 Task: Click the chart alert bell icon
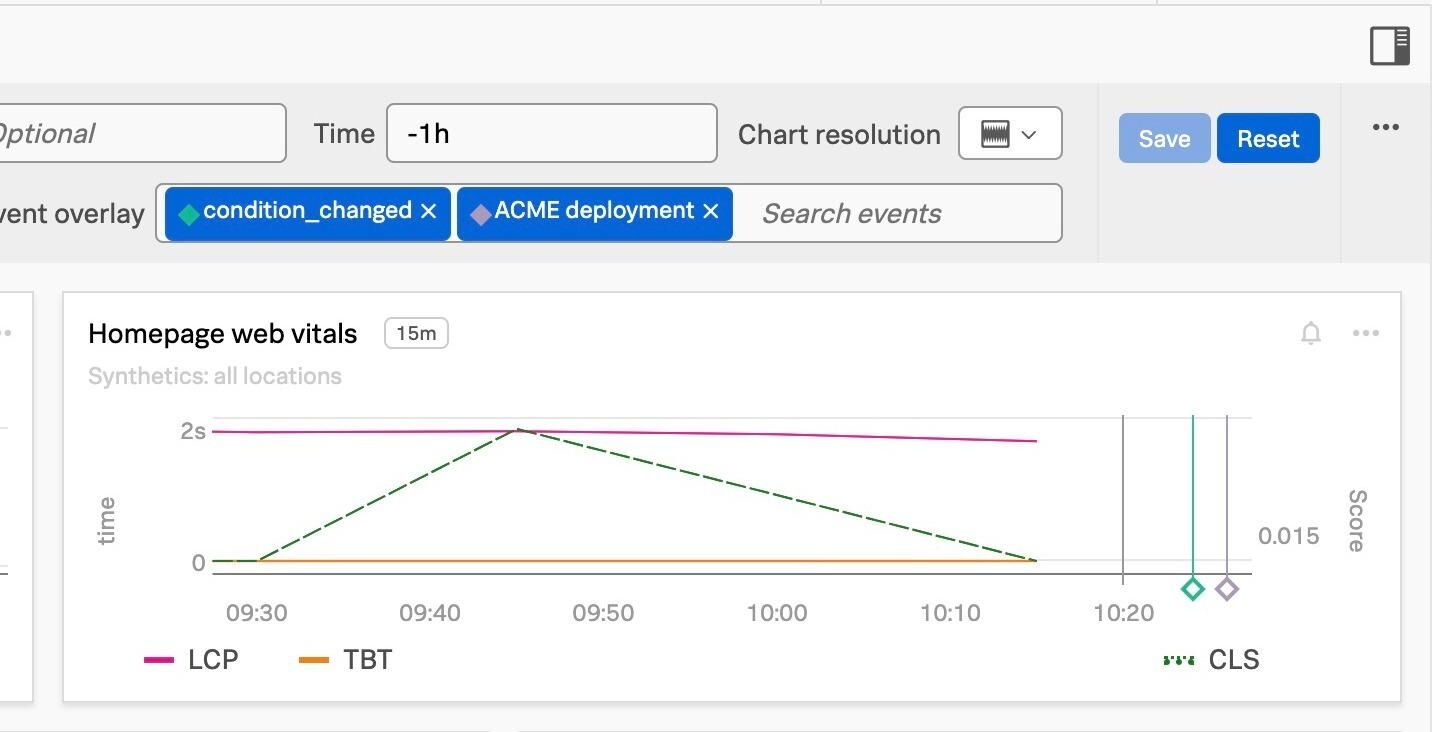pyautogui.click(x=1310, y=334)
